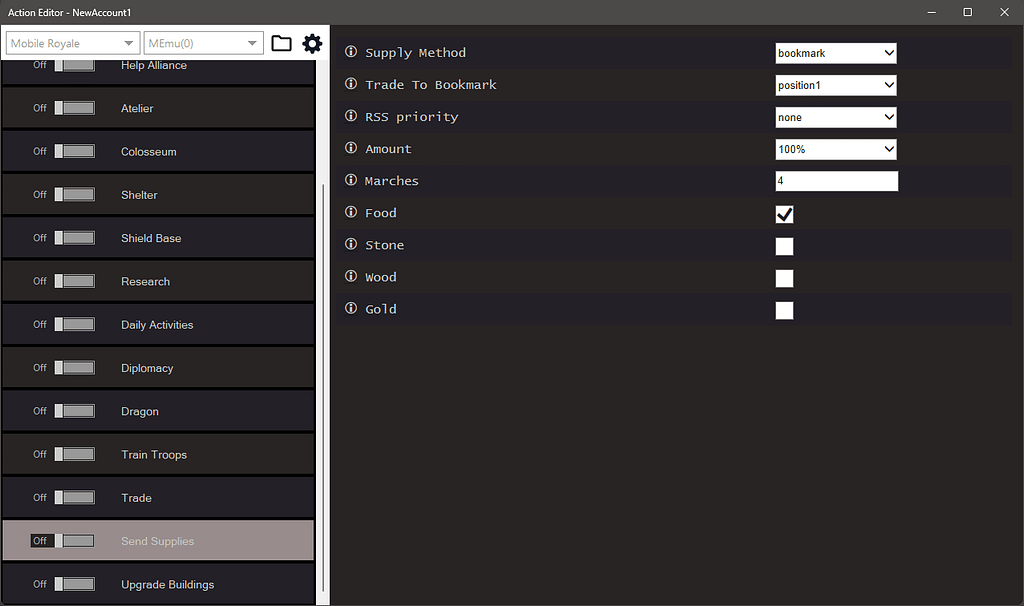
Task: Enable the Stone resource checkbox
Action: coord(784,246)
